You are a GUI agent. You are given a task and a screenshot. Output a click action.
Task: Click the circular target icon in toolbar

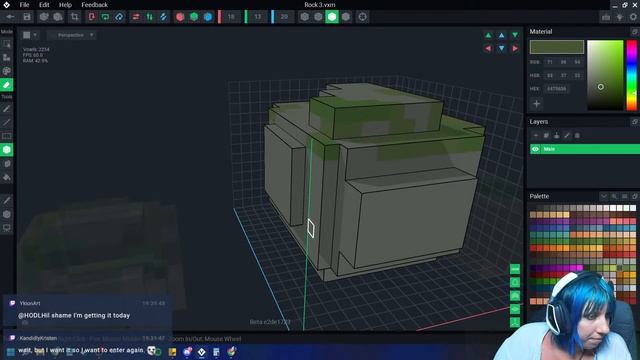(x=362, y=17)
